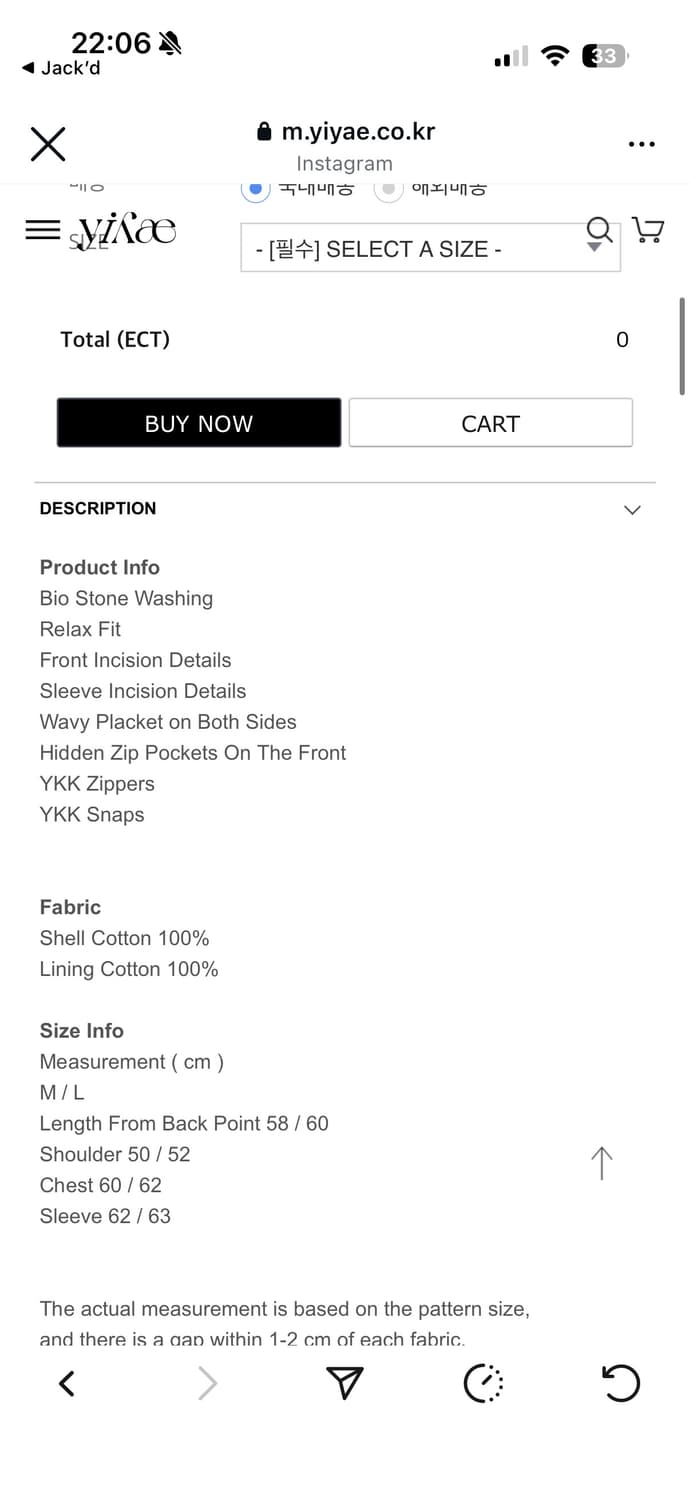This screenshot has height=1500, width=690.
Task: Open the shopping cart icon
Action: coord(649,230)
